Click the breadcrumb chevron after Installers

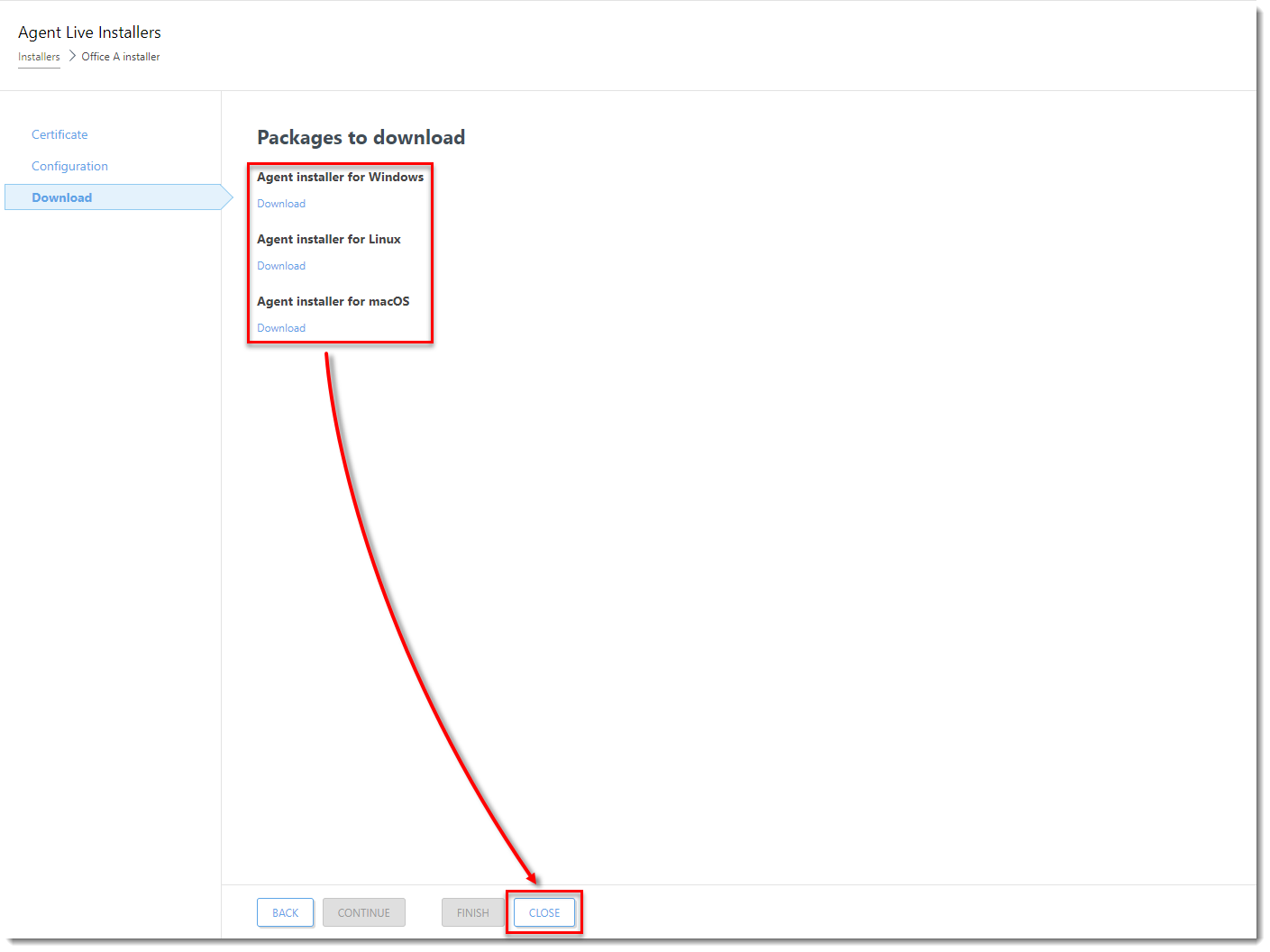point(72,56)
